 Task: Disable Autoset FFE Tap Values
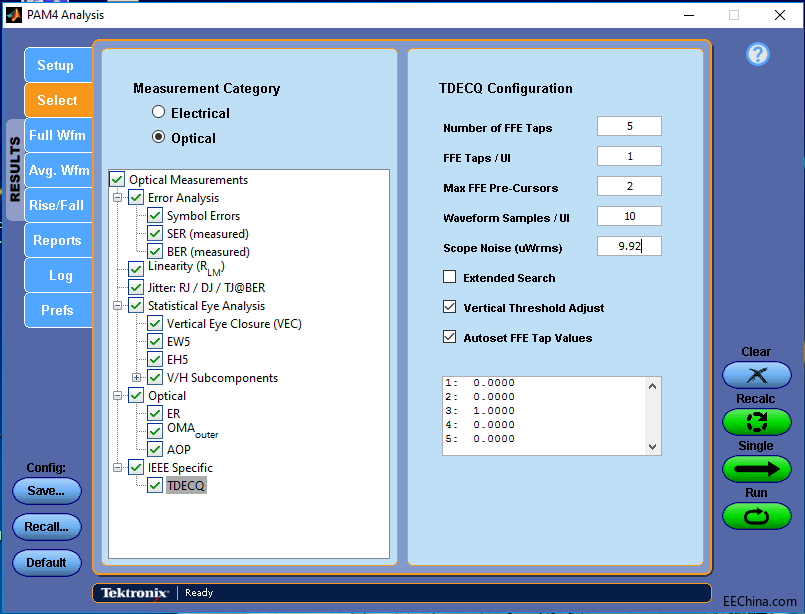[449, 337]
